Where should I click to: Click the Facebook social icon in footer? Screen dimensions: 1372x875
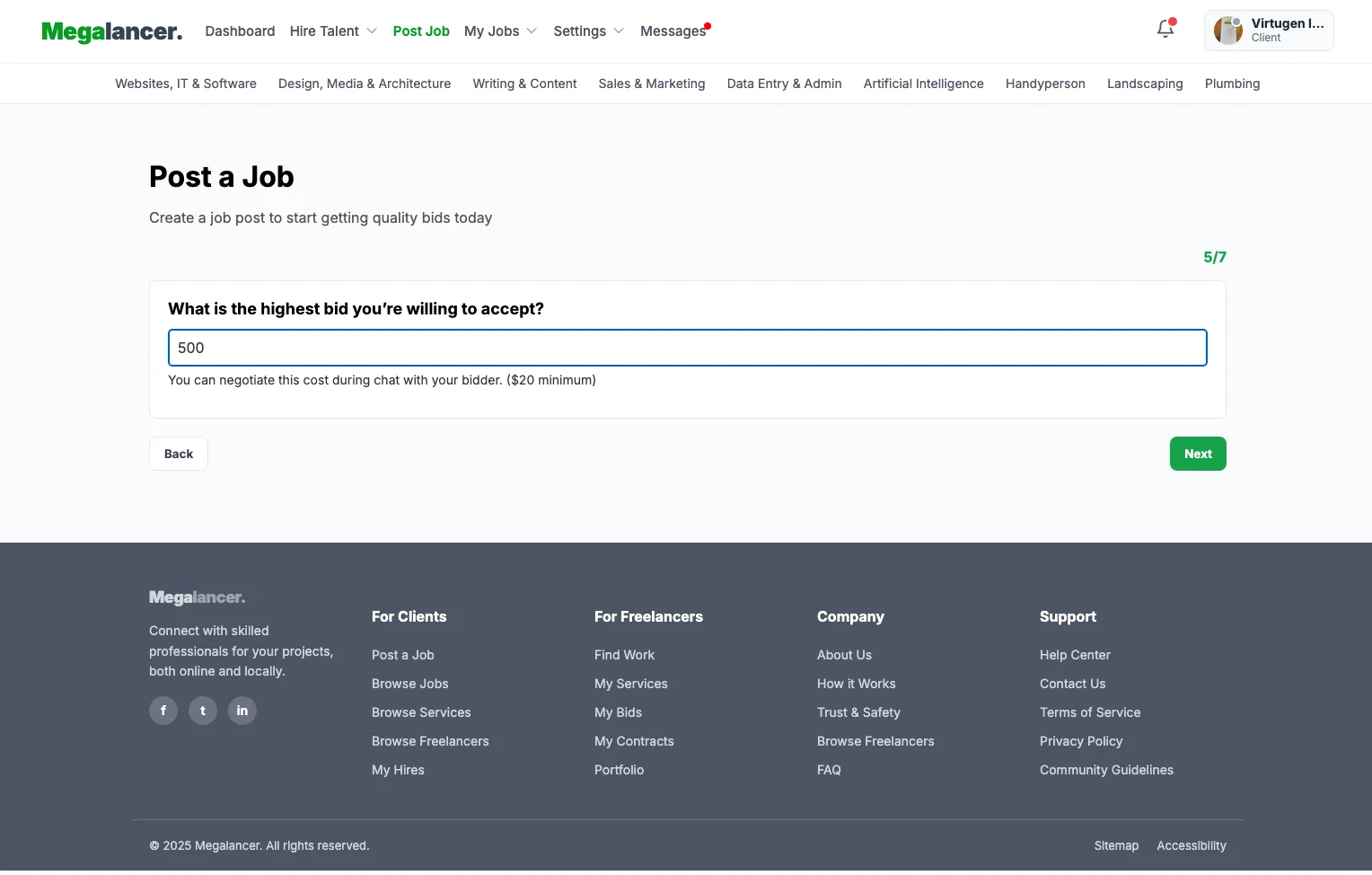click(x=163, y=711)
